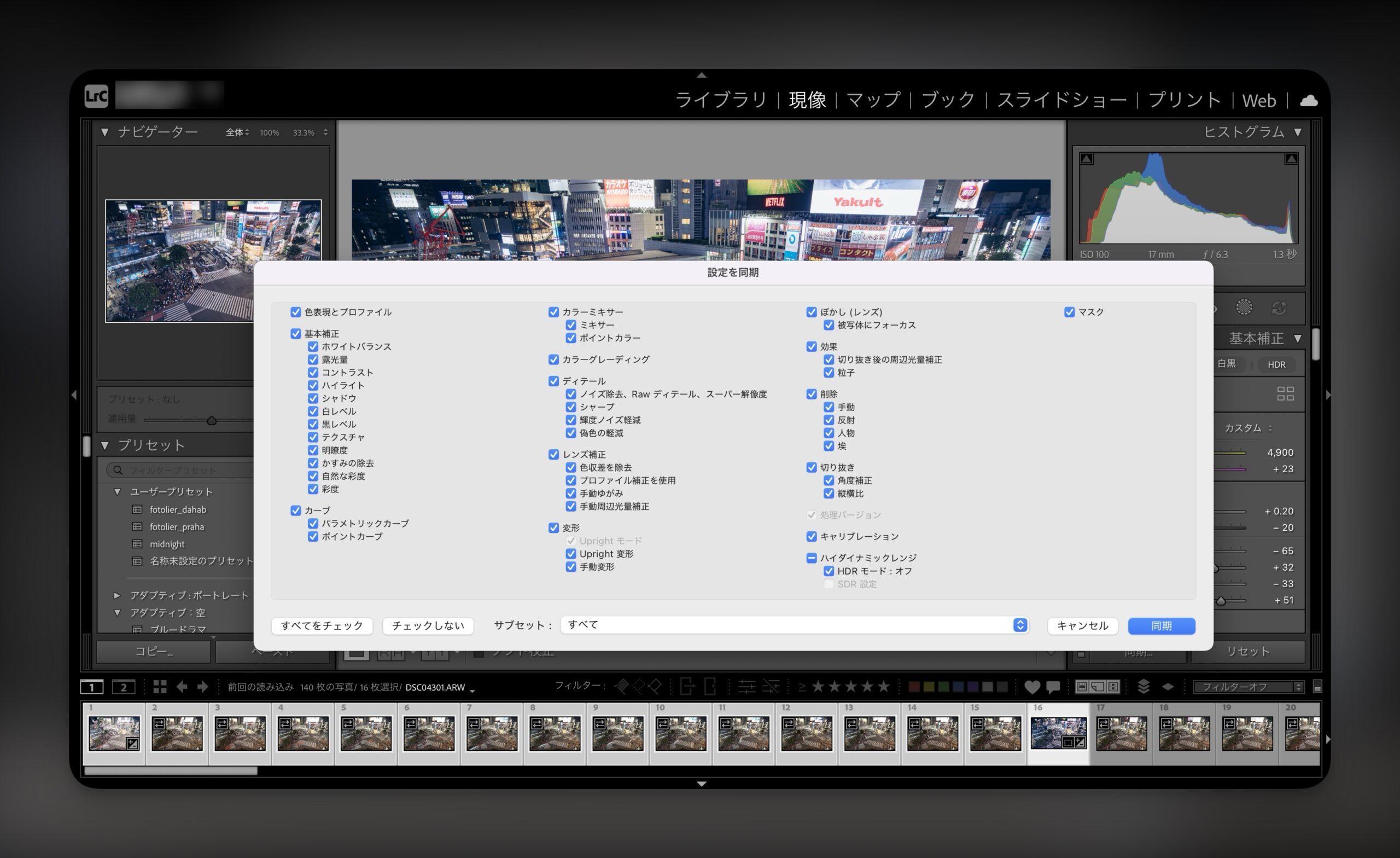Click the チェックしない button

428,625
